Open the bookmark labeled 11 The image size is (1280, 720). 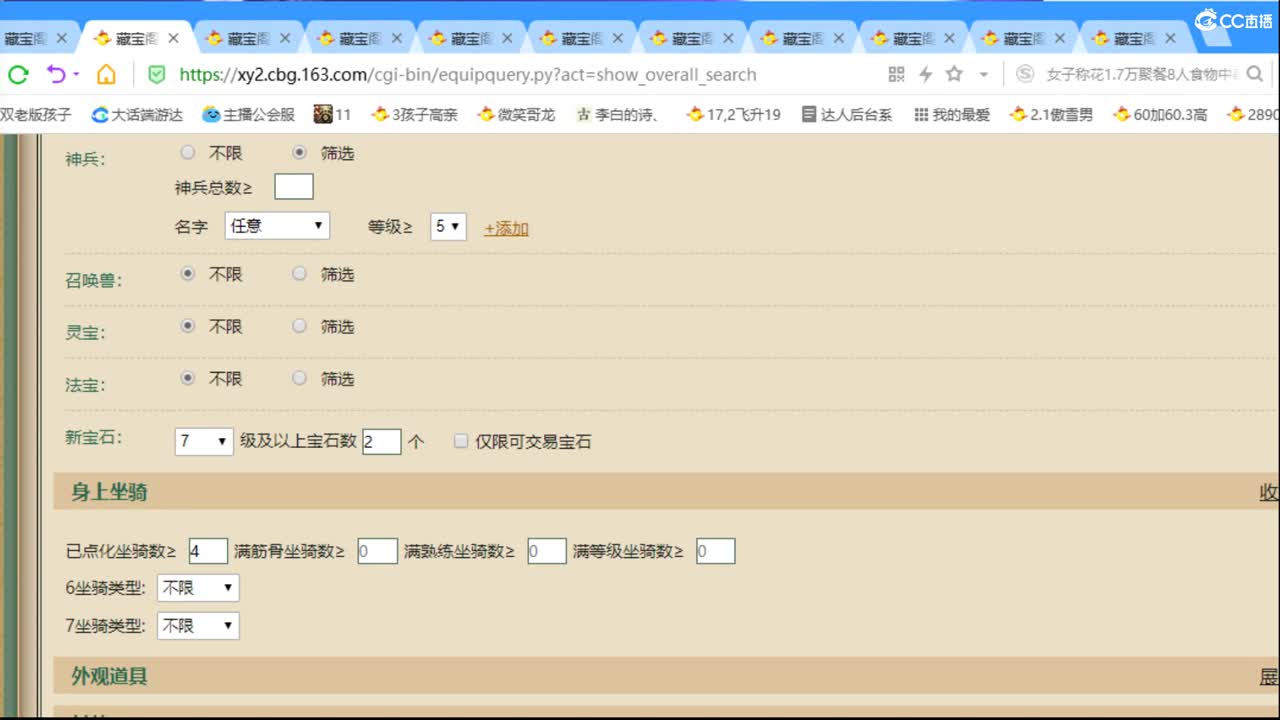pos(332,114)
